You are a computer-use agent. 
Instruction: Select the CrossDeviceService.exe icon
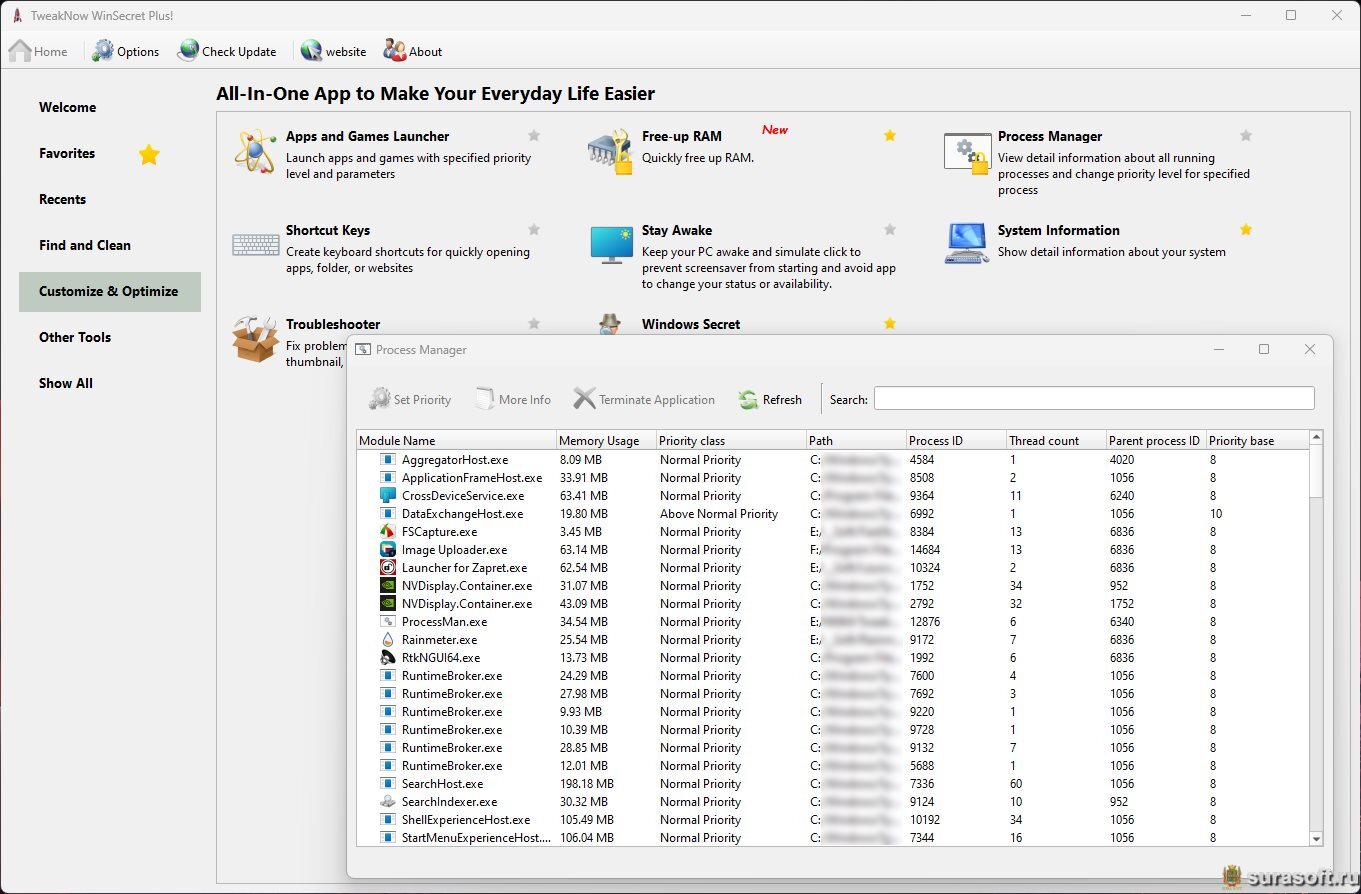(x=388, y=496)
